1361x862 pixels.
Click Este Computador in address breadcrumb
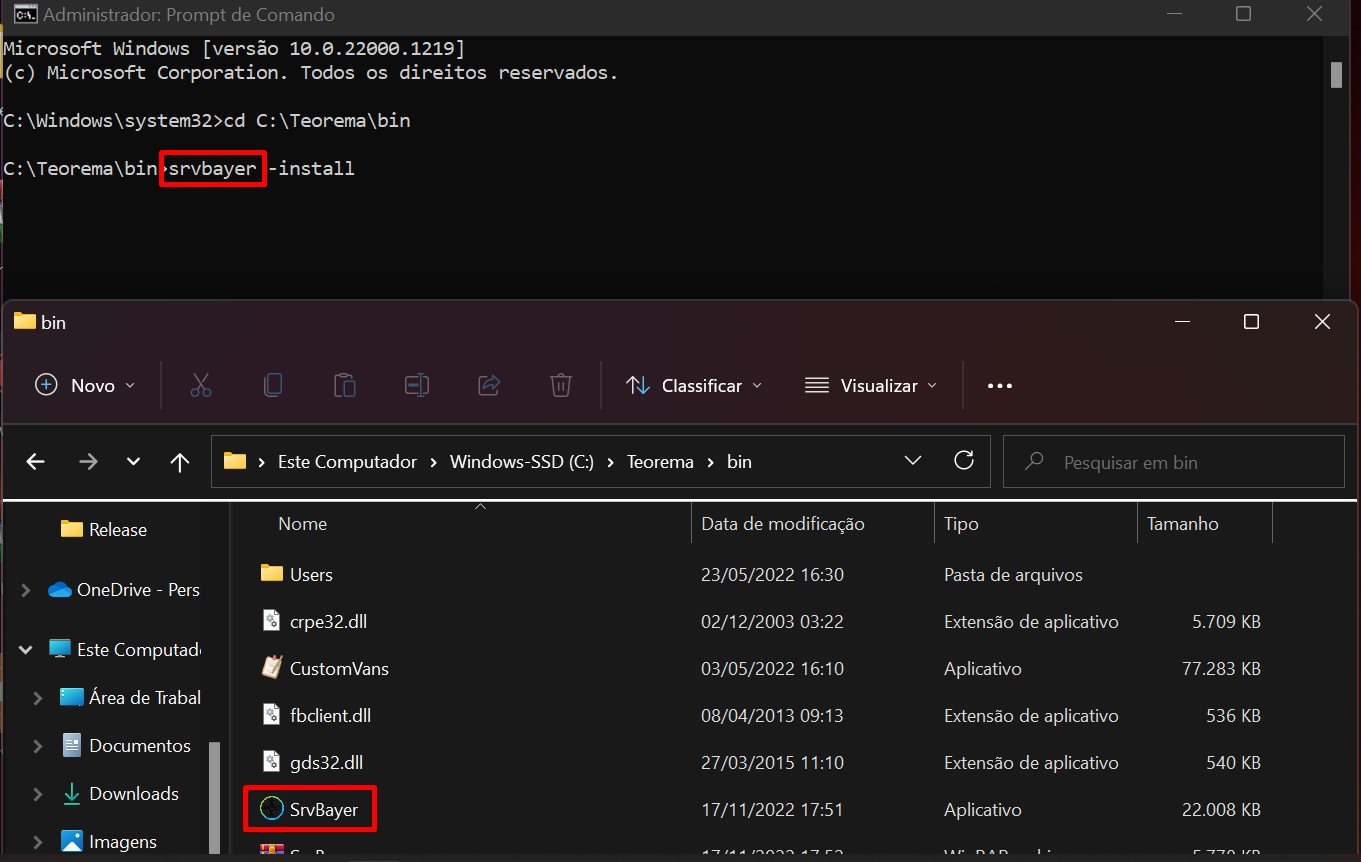(x=347, y=462)
